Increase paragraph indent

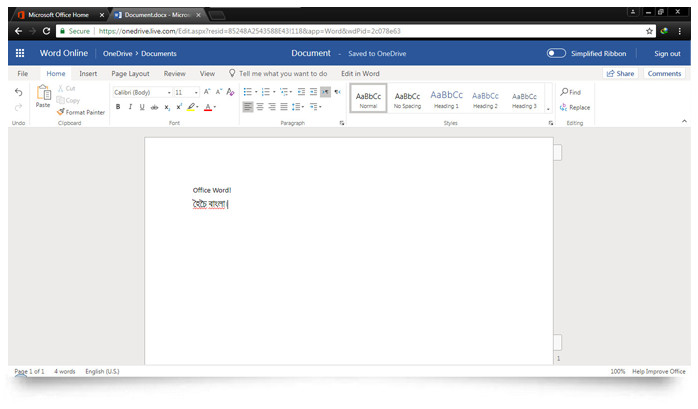click(x=313, y=92)
